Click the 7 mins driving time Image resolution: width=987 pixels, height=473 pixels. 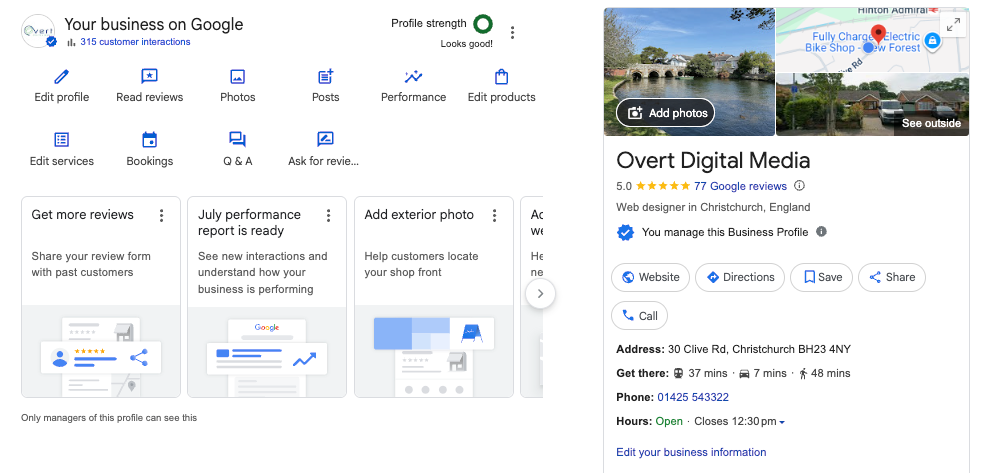770,373
